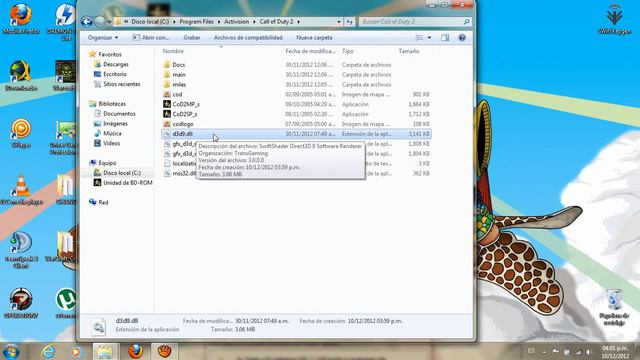Screen dimensions: 640x360
Task: Click the Call of Duty 2 breadcrumb
Action: coord(276,22)
